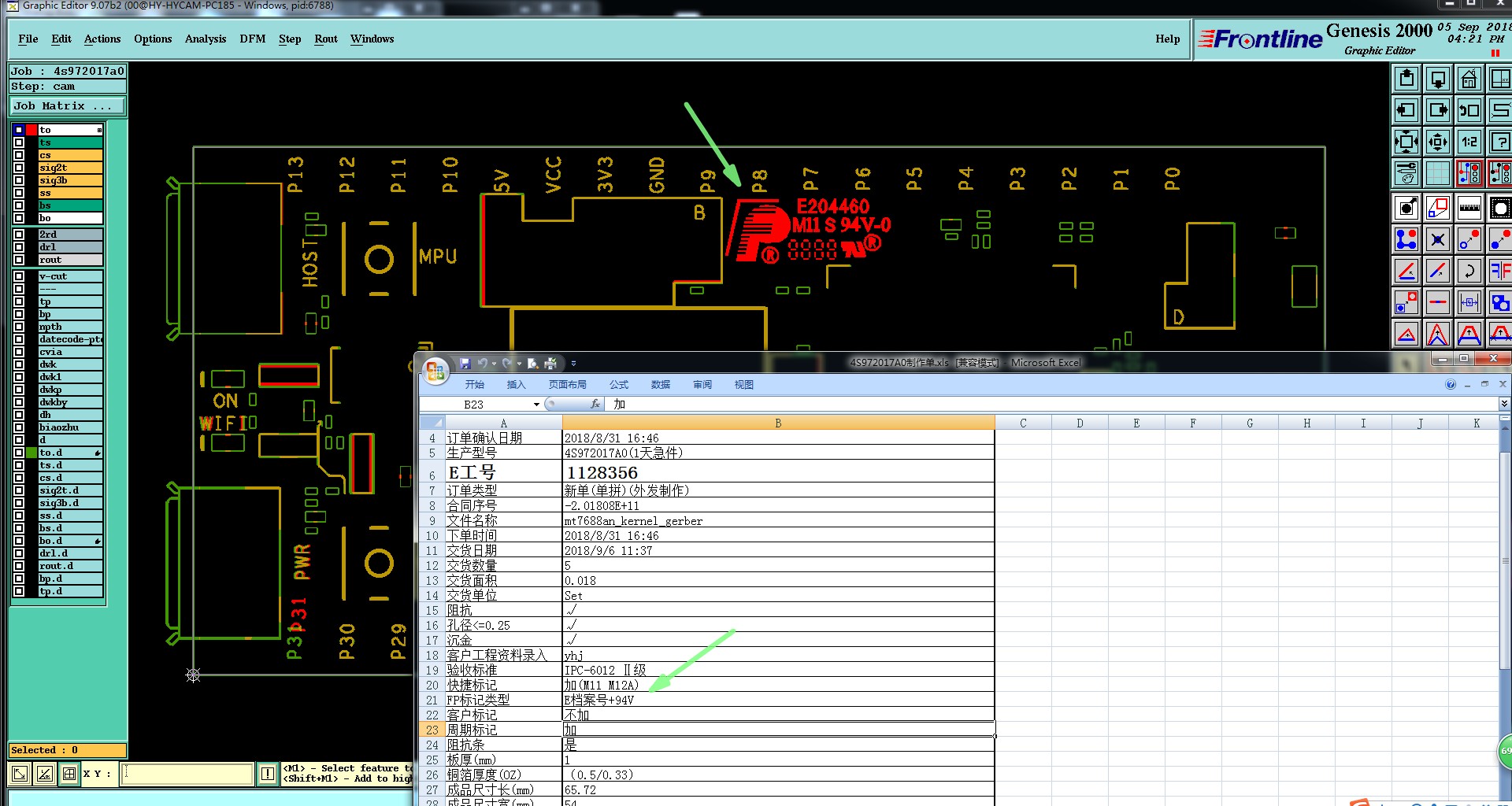Open the Excel 页面布局 ribbon tab
1512x806 pixels.
coord(568,384)
